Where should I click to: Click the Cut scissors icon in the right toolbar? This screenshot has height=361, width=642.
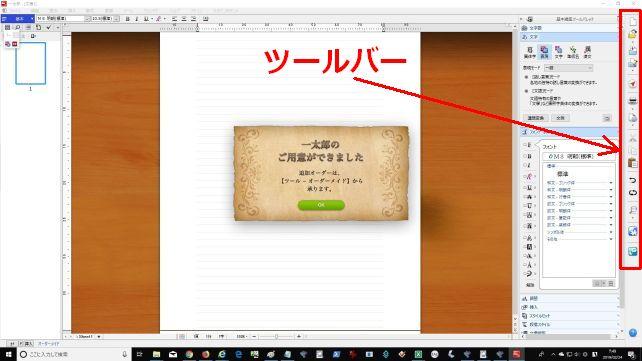(x=633, y=139)
